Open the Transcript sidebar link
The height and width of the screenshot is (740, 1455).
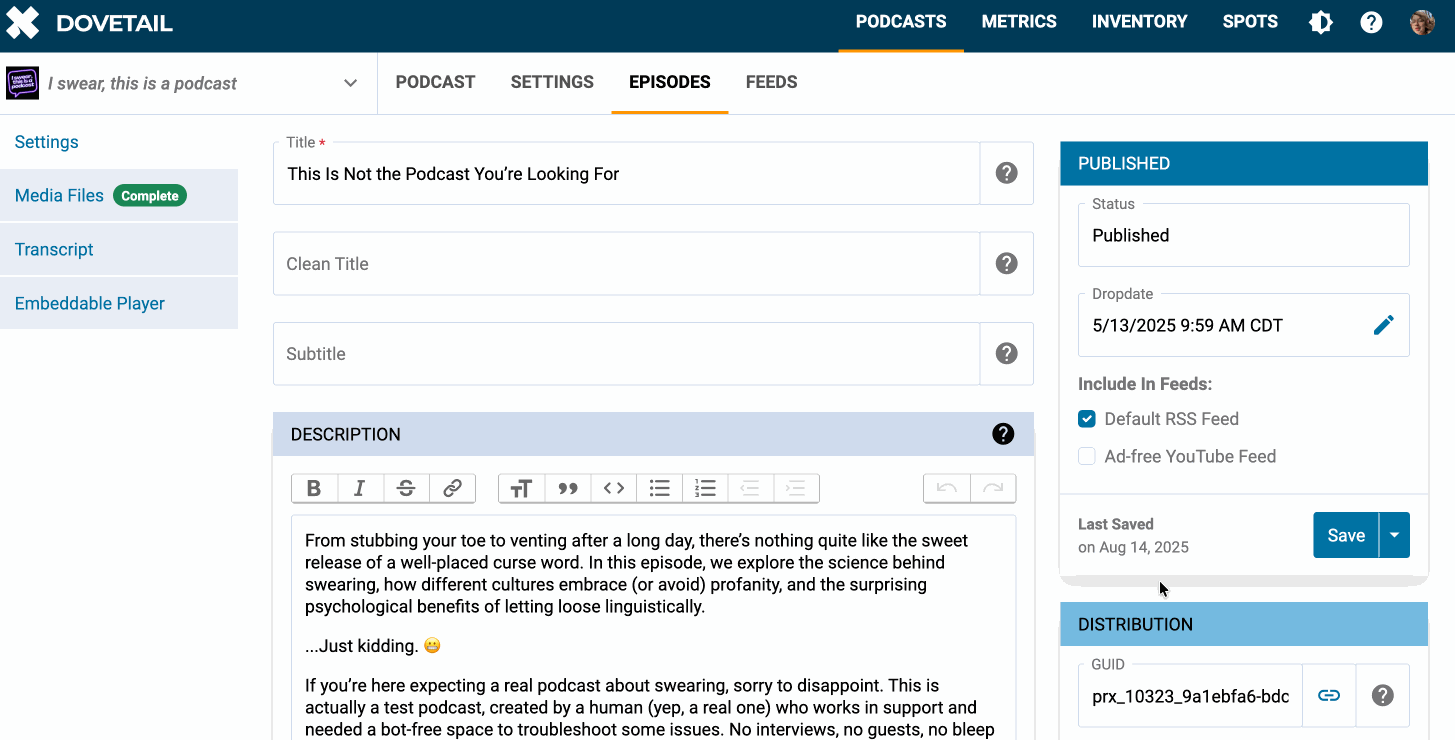click(x=54, y=250)
